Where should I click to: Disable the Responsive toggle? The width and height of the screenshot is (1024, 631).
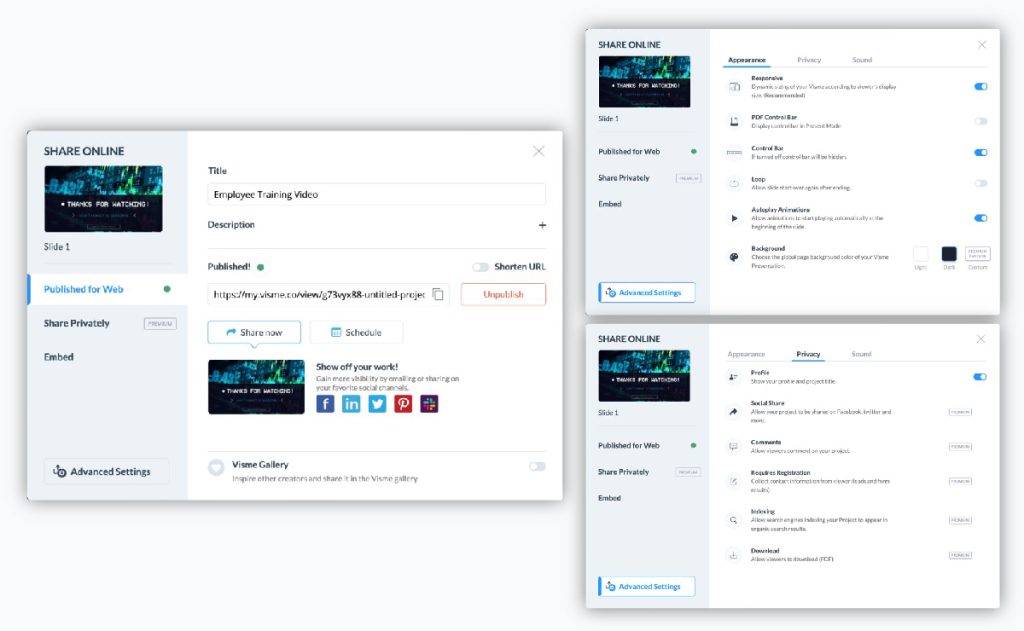tap(980, 87)
